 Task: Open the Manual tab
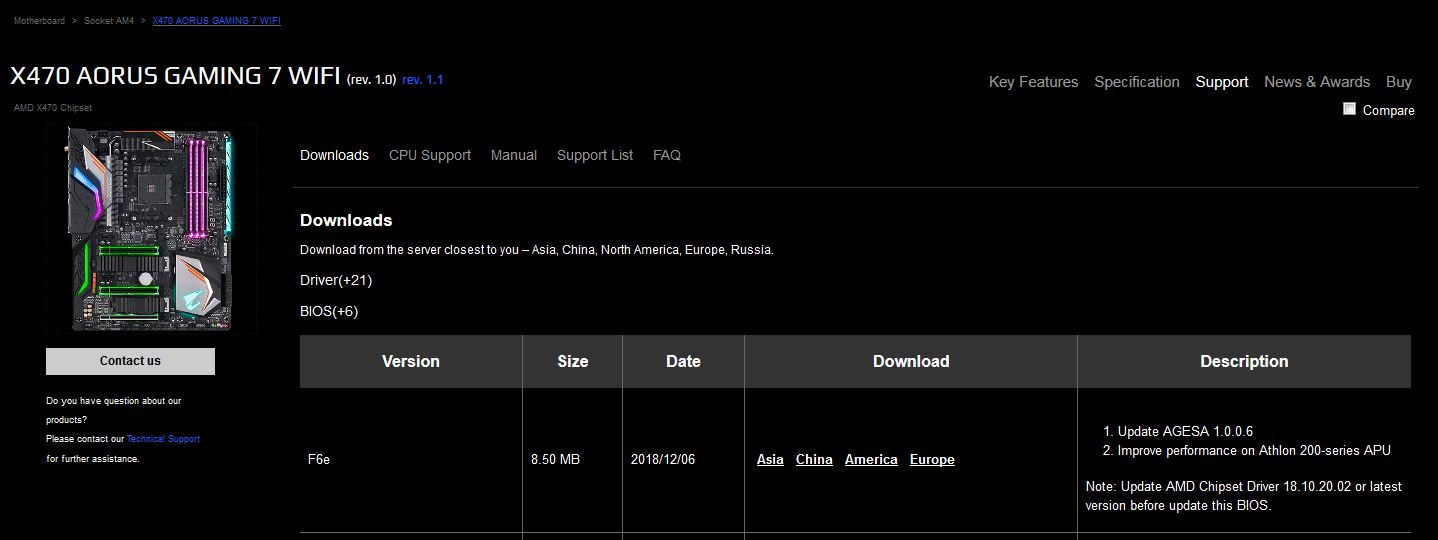pos(514,155)
